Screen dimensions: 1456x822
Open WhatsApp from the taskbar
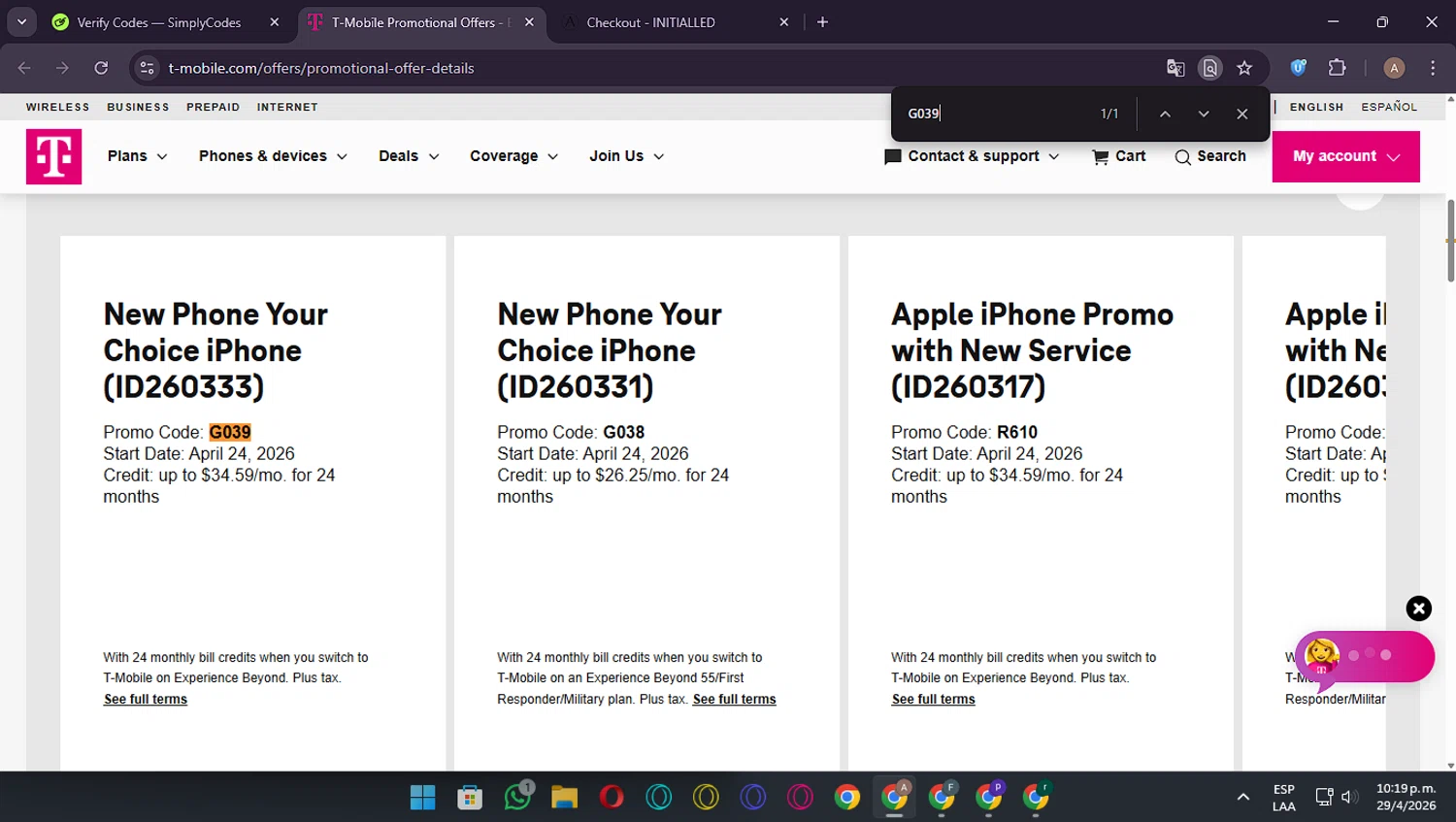click(x=517, y=797)
